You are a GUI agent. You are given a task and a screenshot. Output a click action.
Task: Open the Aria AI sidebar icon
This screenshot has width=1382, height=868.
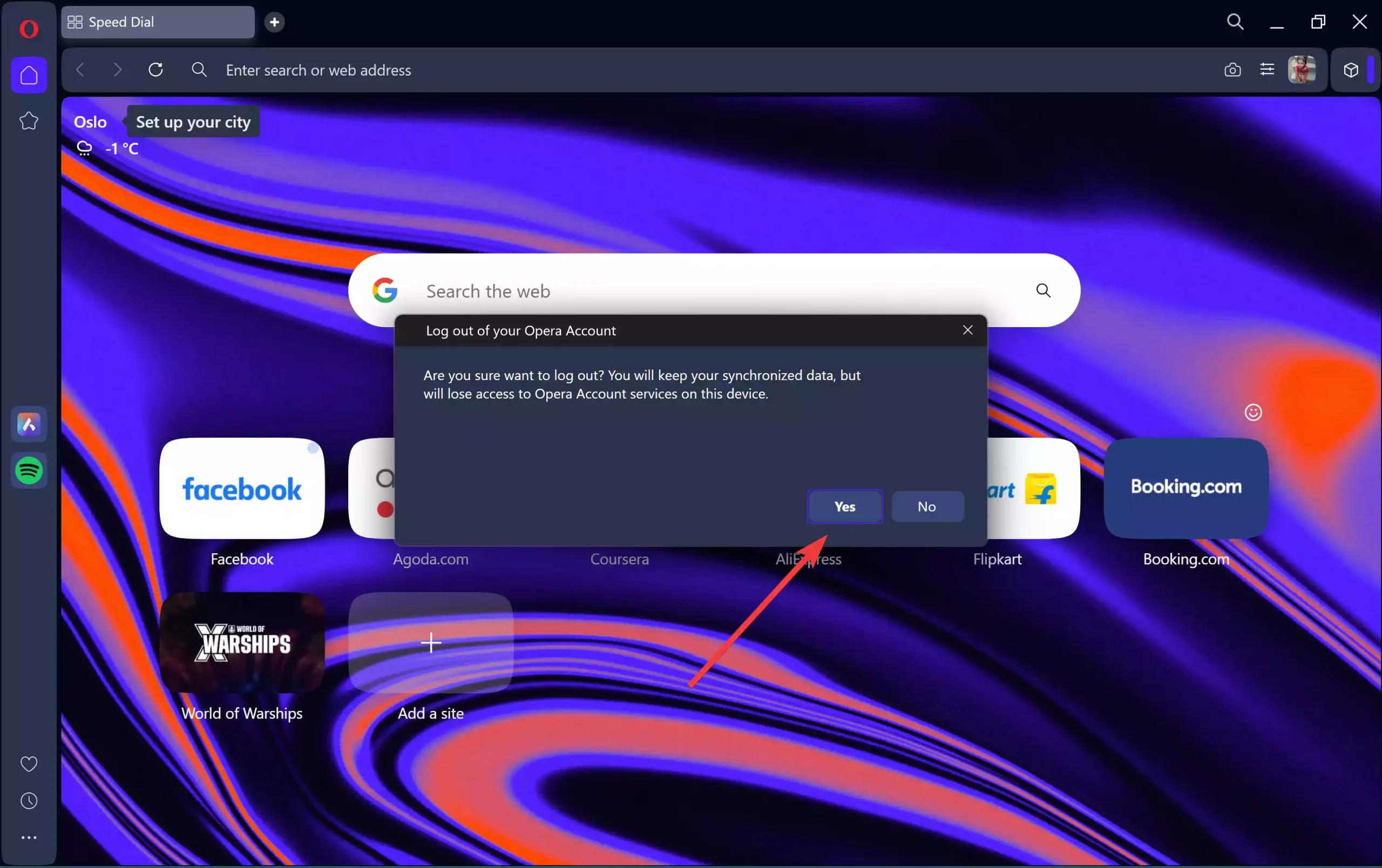29,424
